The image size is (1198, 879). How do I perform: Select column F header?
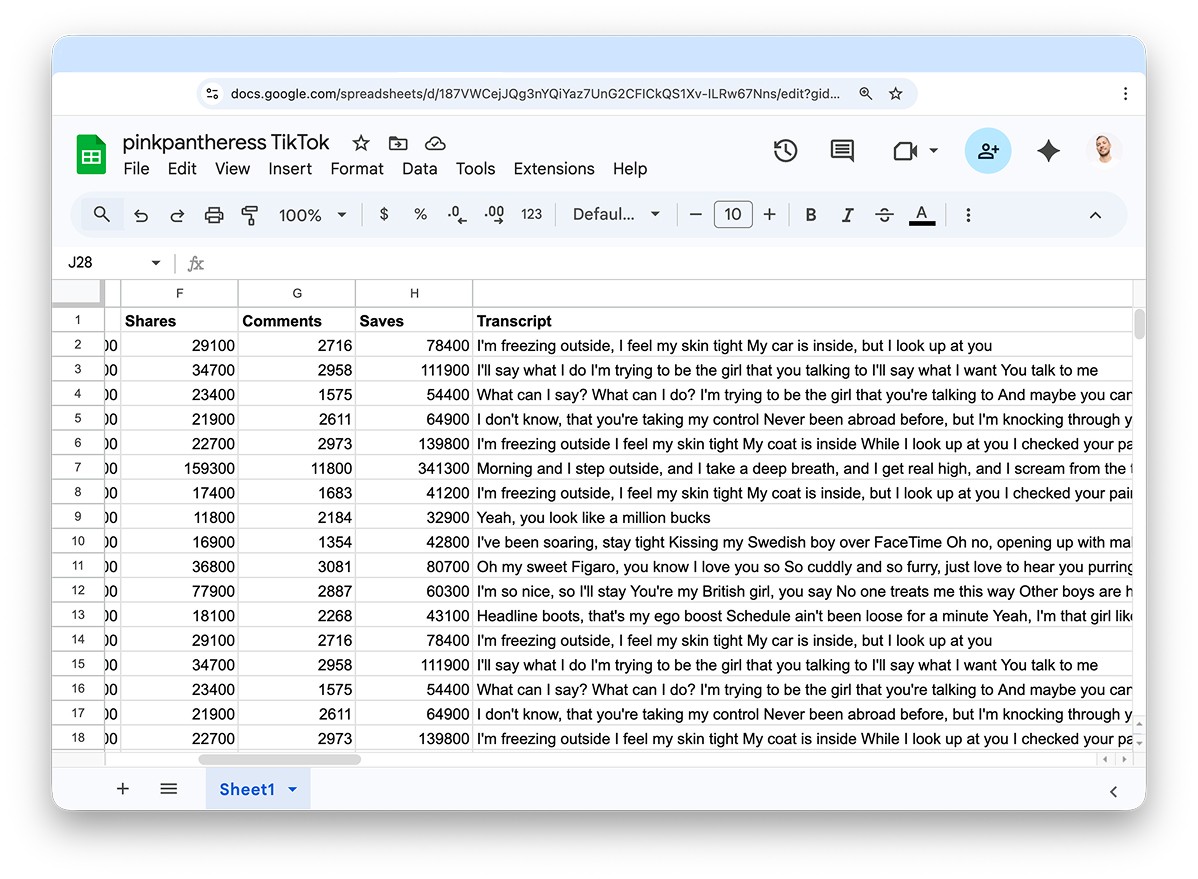click(180, 294)
